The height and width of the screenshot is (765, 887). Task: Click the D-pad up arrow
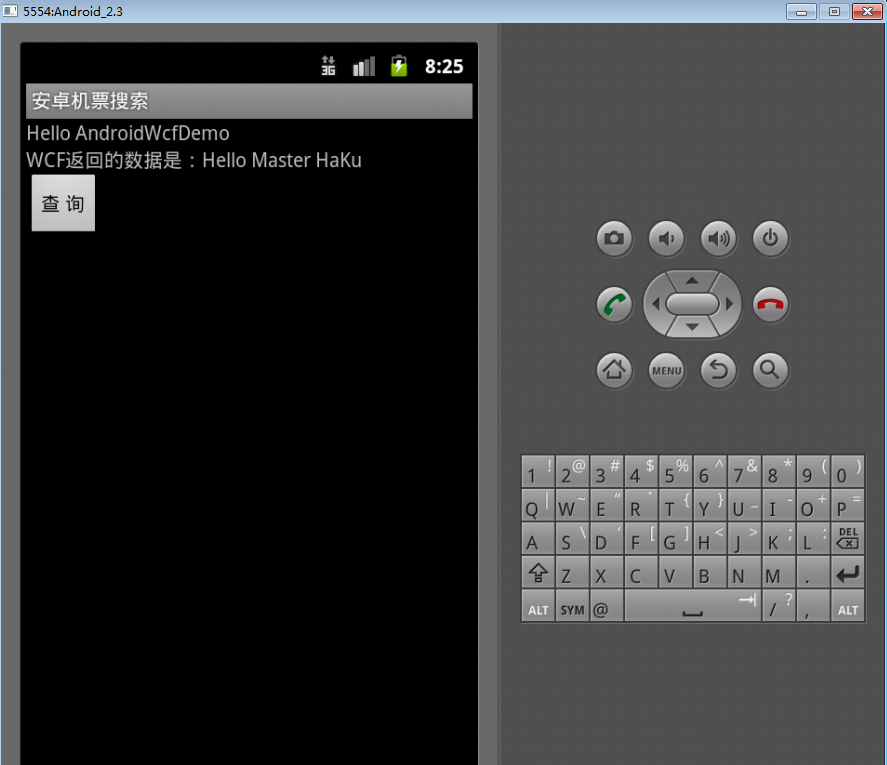pyautogui.click(x=692, y=280)
